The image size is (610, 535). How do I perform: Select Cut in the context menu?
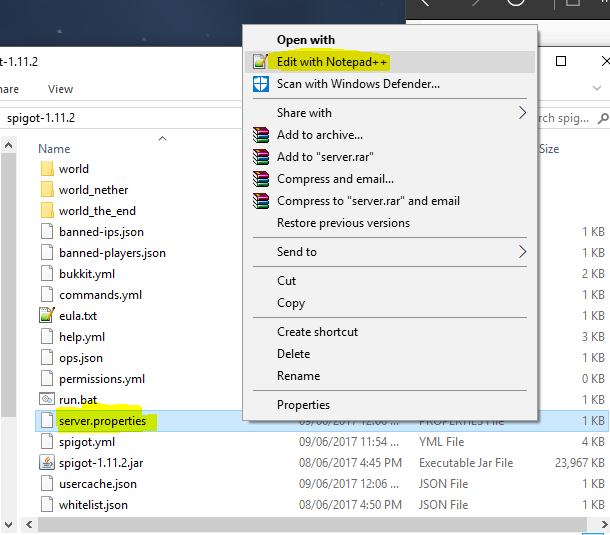click(390, 281)
